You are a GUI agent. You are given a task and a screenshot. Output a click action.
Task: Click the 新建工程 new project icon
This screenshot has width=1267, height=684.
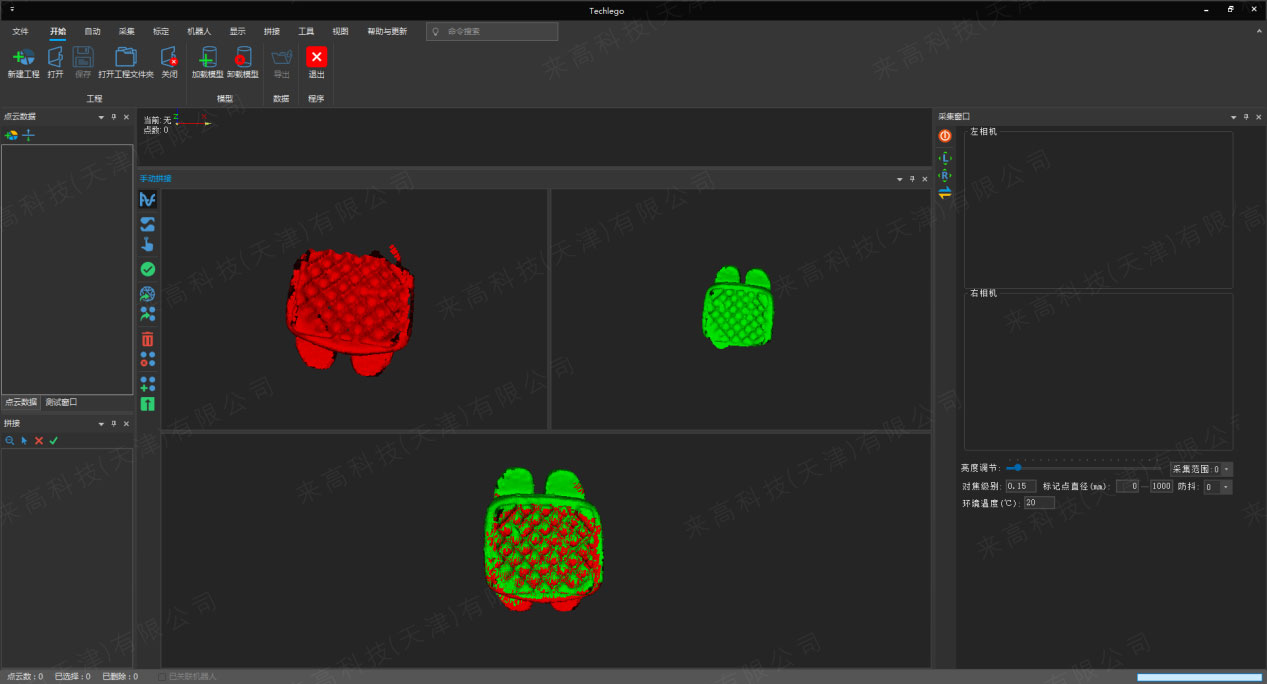click(23, 57)
